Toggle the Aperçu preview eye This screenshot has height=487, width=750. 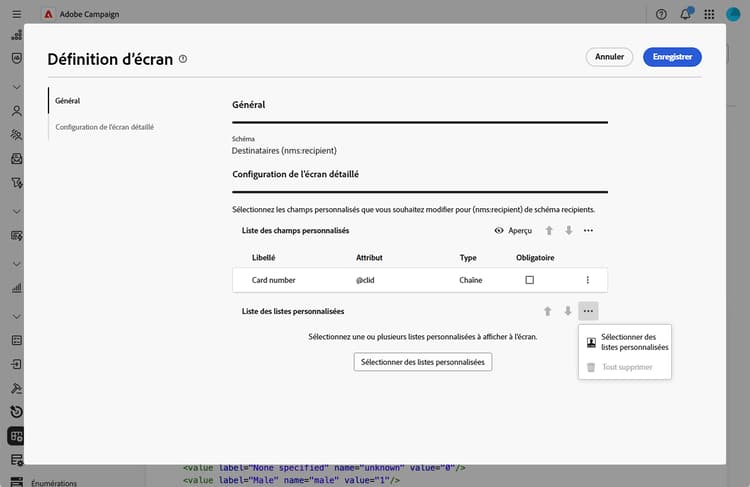tap(513, 231)
